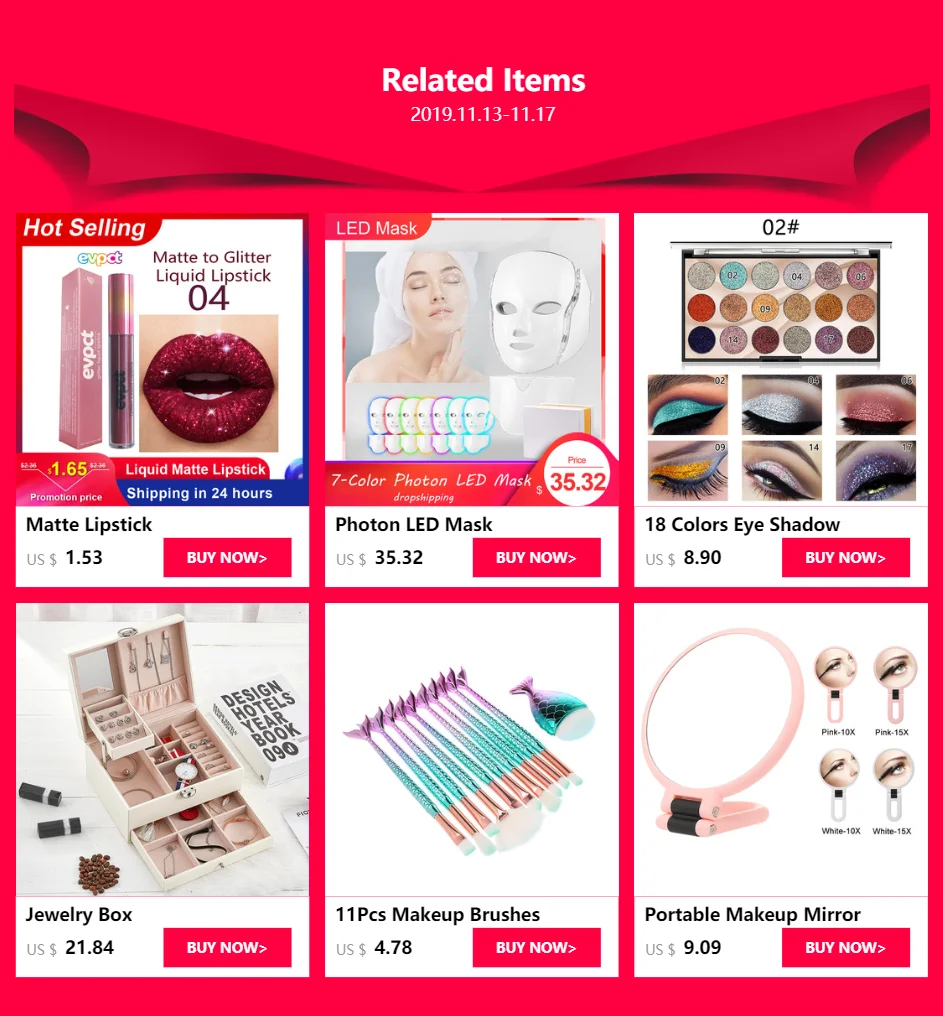The width and height of the screenshot is (943, 1016).
Task: Click BUY NOW for Jewelry Box
Action: pos(227,947)
